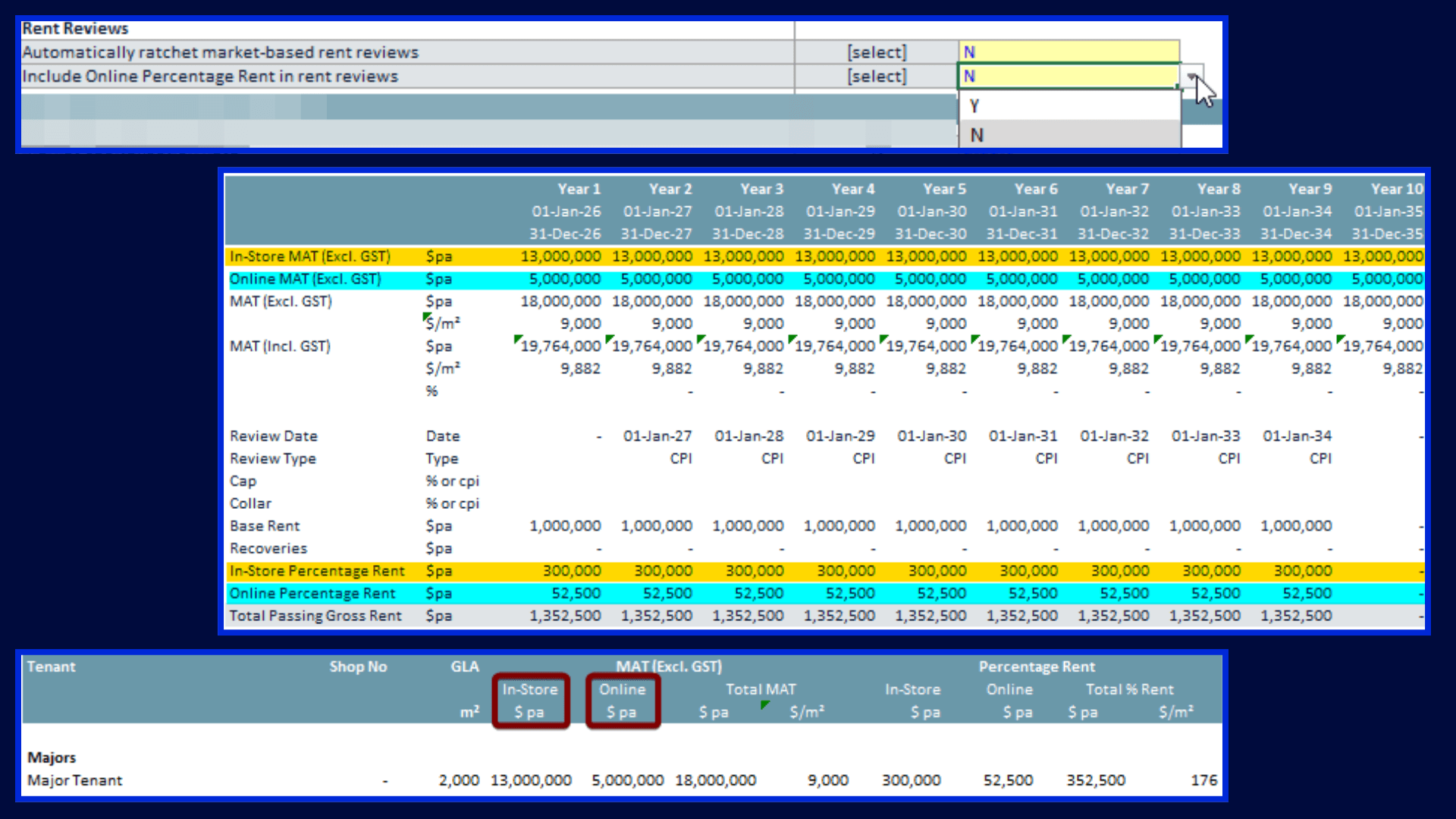Select the Major Tenant row label
Image resolution: width=1456 pixels, height=819 pixels.
pyautogui.click(x=74, y=780)
